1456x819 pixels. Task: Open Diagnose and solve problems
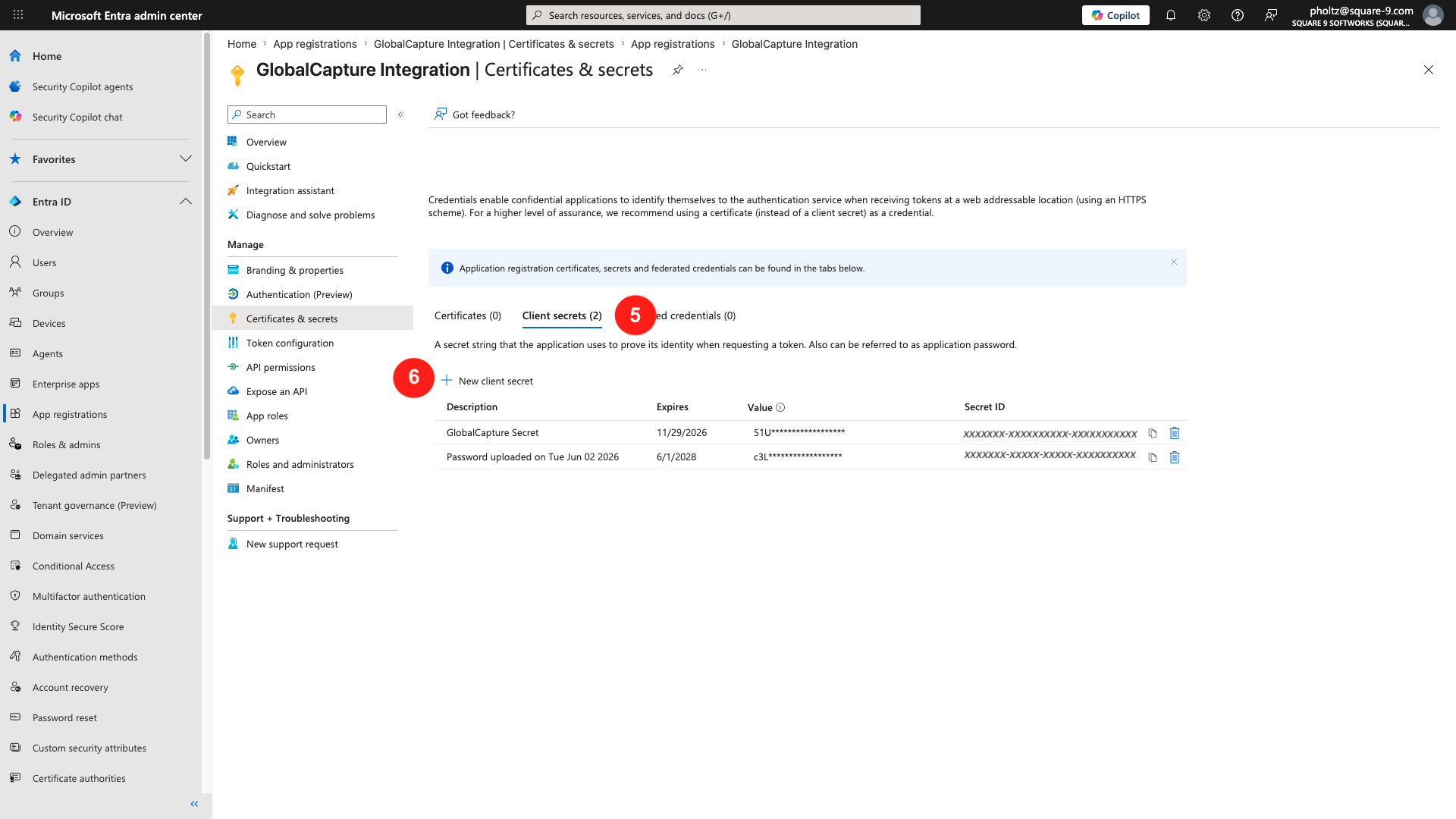[310, 215]
